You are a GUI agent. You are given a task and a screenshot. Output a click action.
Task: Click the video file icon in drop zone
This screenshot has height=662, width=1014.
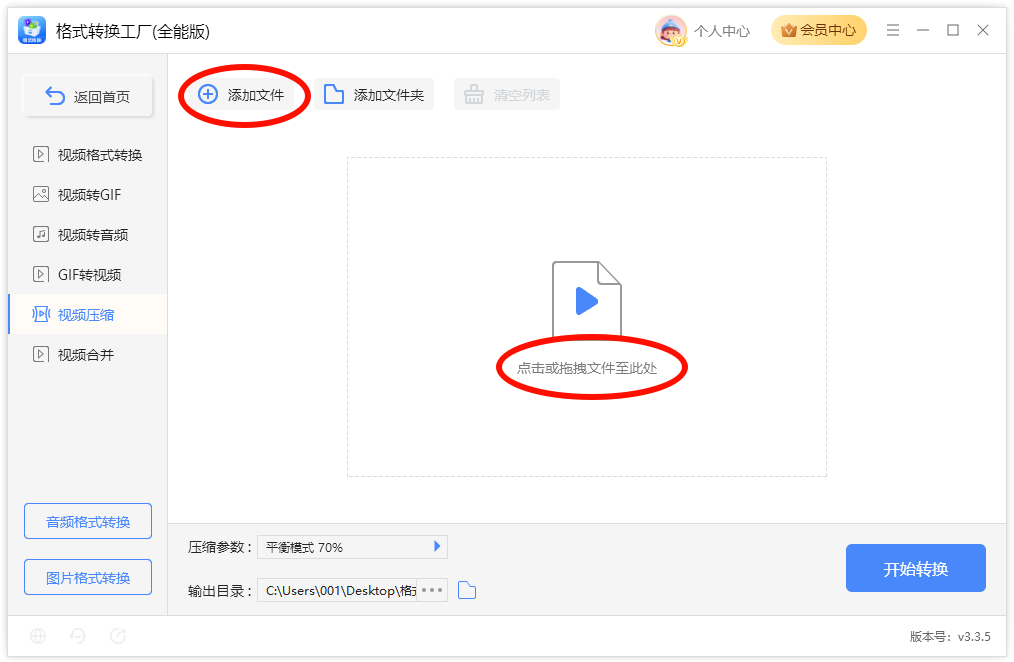587,299
